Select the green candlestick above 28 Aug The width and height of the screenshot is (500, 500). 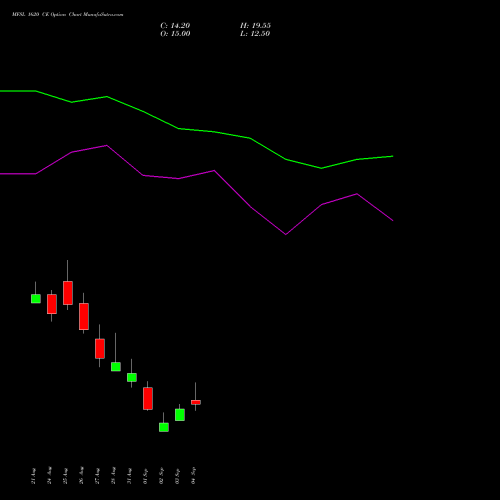tap(116, 367)
